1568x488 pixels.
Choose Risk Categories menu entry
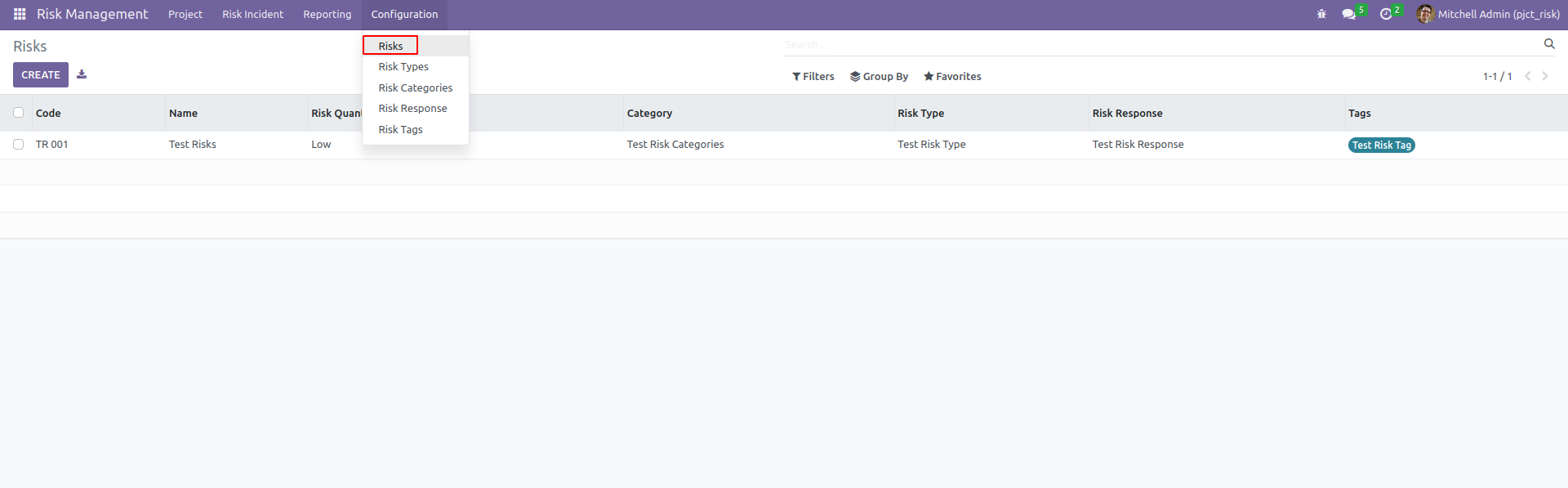coord(415,87)
